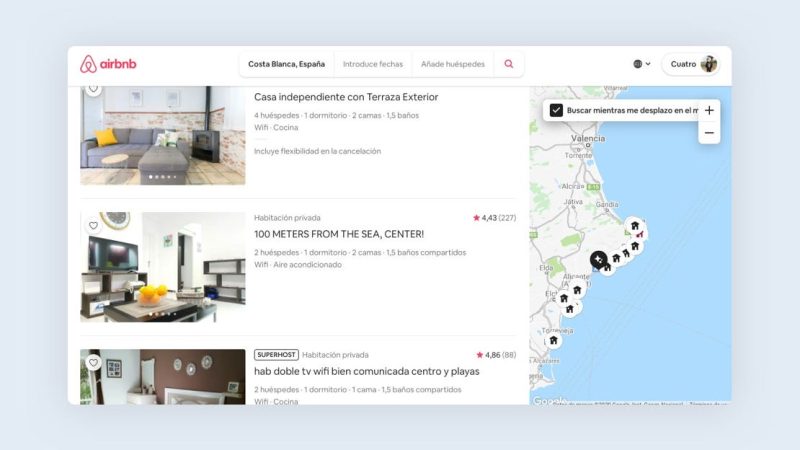Viewport: 800px width, 450px height.
Task: Heart the 100 METERS FROM THE SEA listing
Action: (93, 226)
